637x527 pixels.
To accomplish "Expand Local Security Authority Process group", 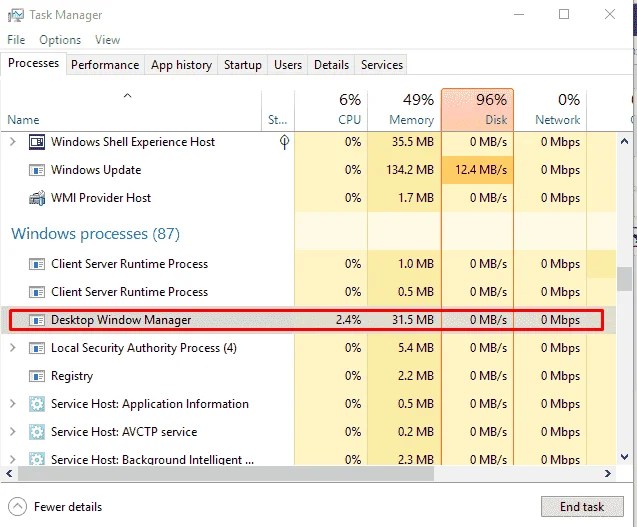I will click(x=13, y=348).
